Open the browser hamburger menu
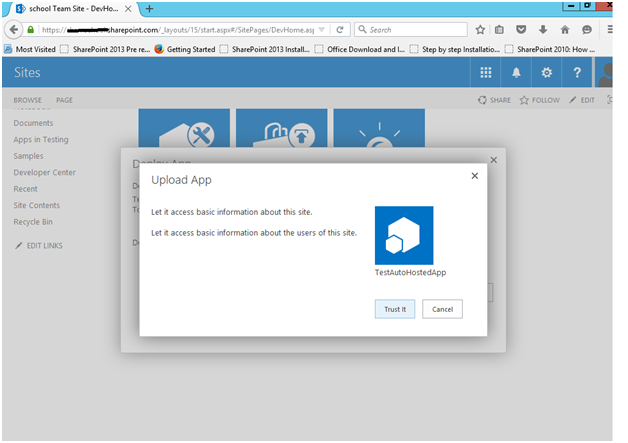 tap(609, 30)
